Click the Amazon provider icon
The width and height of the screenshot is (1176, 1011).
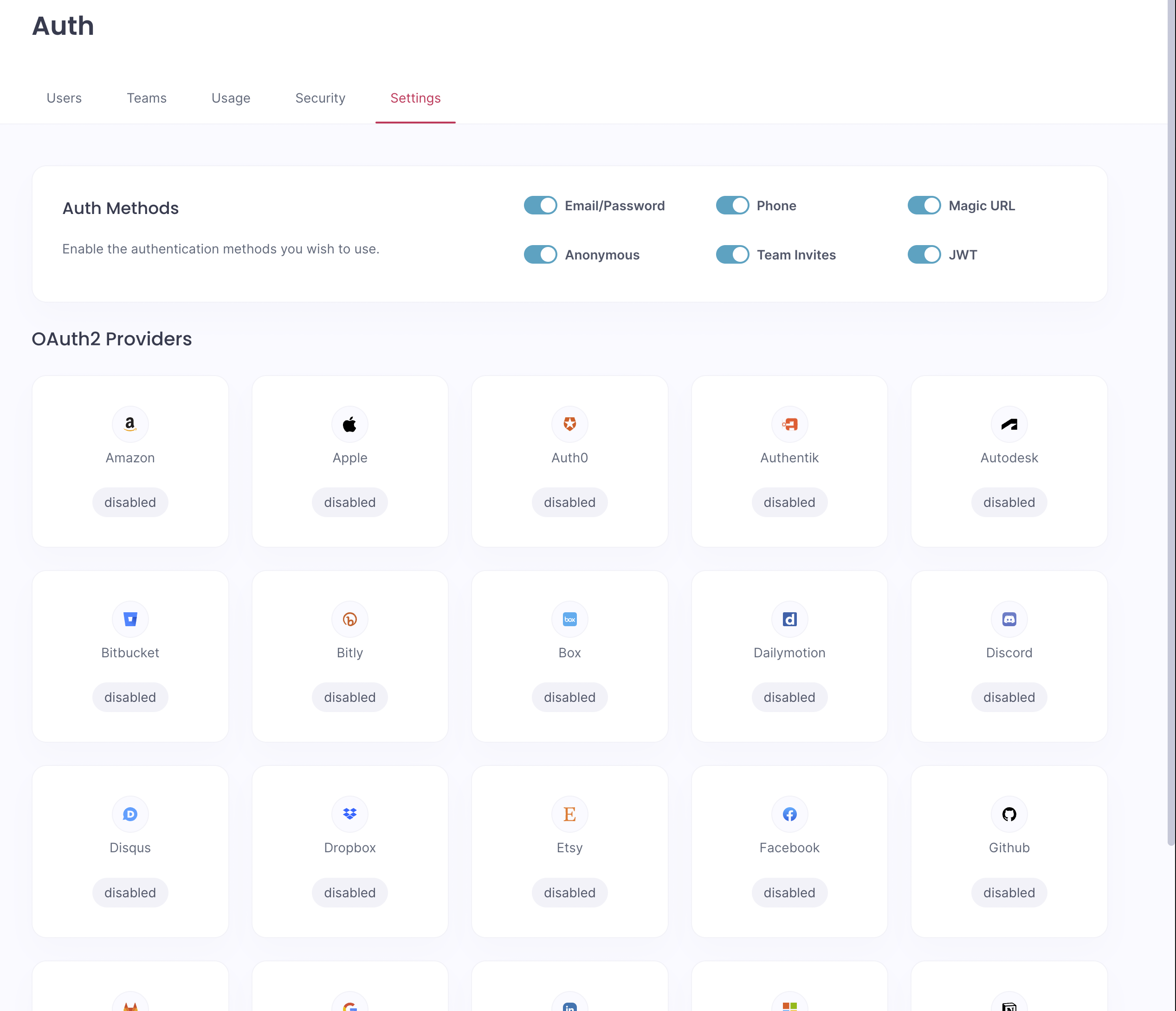click(130, 424)
